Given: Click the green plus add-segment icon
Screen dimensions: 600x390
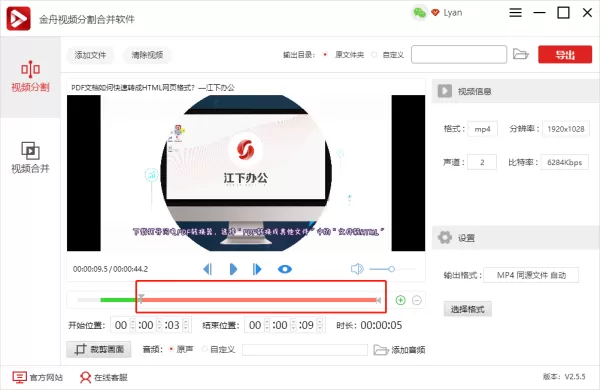Looking at the screenshot, I should point(401,300).
